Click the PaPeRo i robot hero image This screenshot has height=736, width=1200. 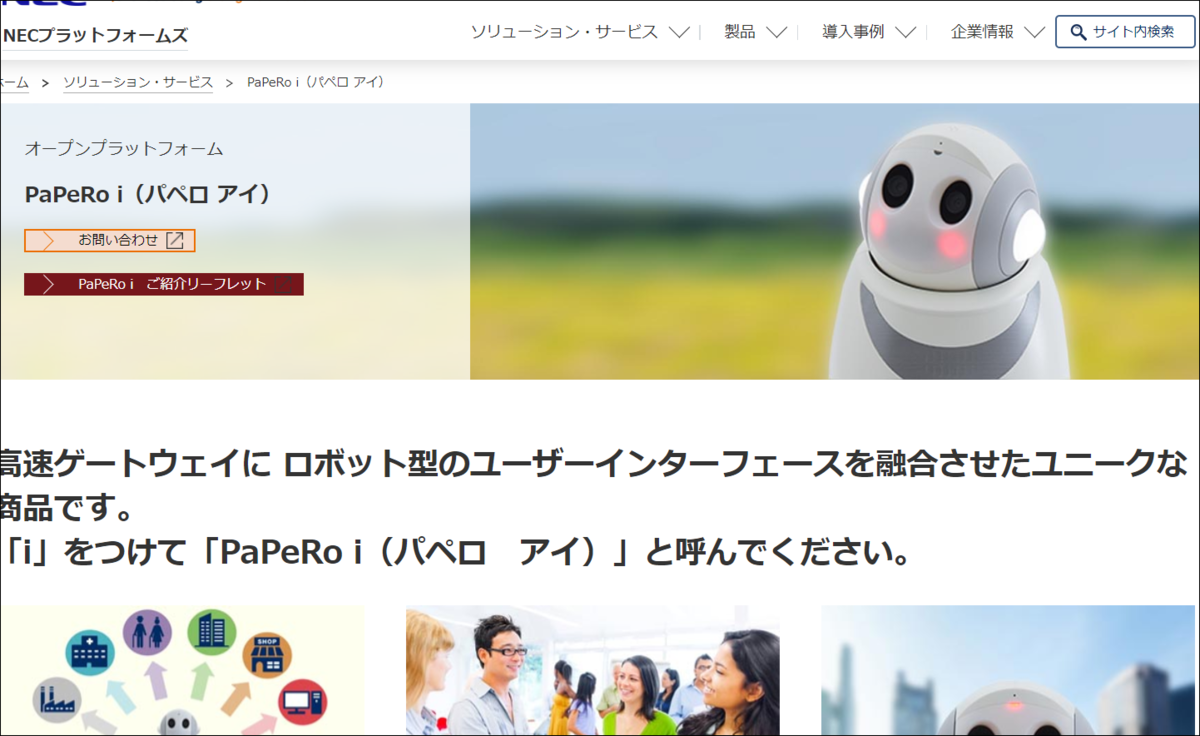[835, 241]
